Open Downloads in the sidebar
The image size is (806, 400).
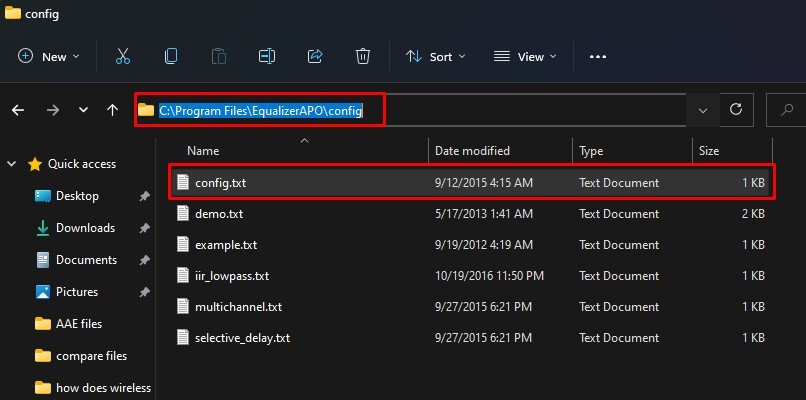pos(75,228)
